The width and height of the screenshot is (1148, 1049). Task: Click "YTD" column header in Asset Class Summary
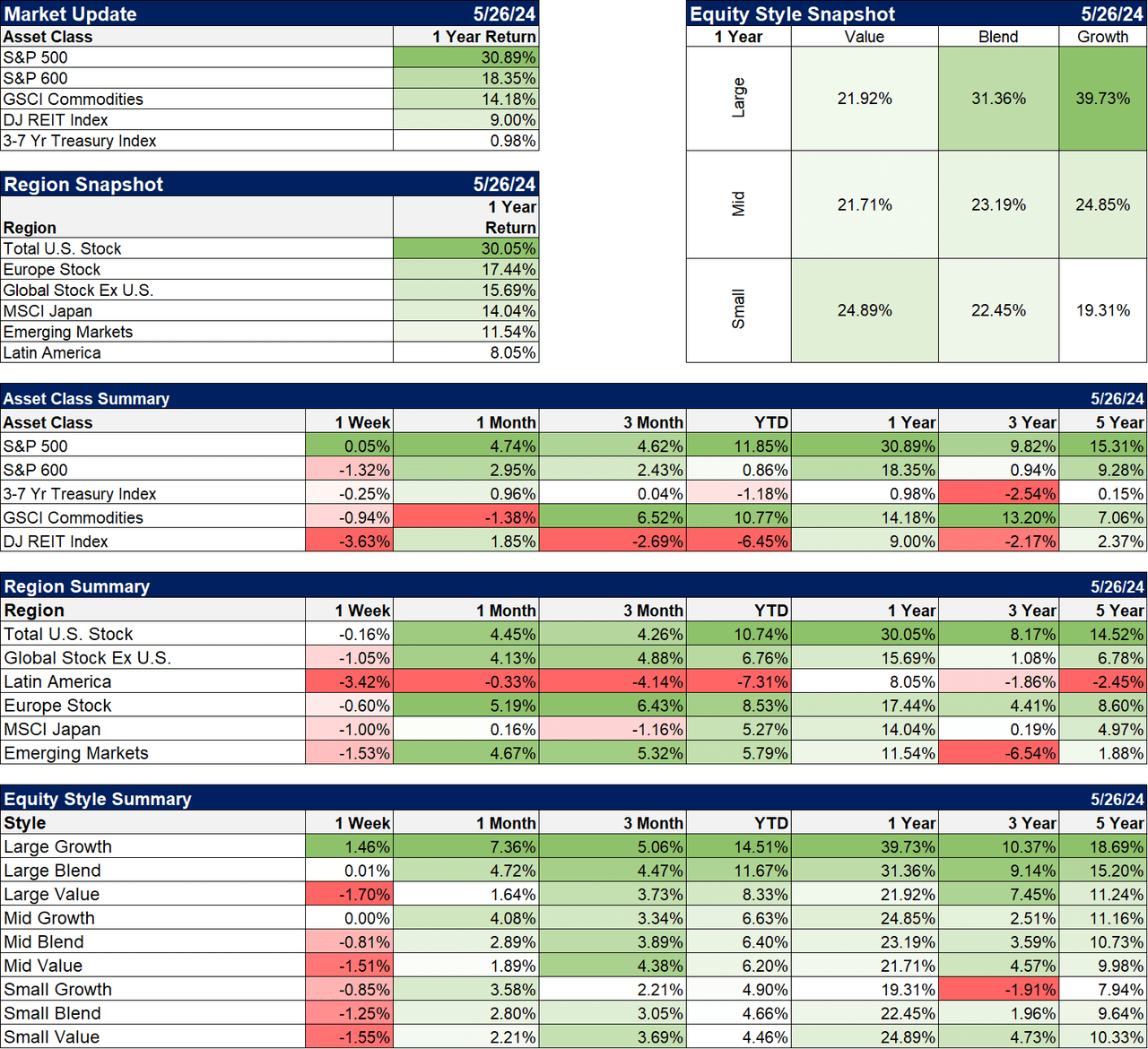[771, 422]
